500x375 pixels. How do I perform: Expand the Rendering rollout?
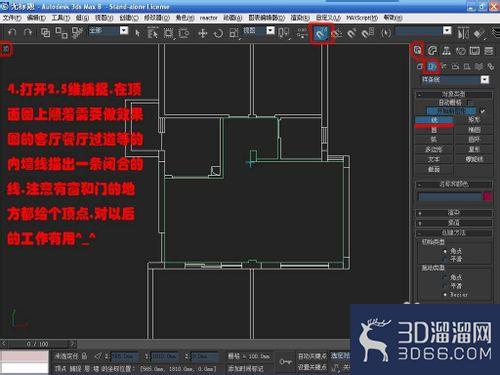click(x=454, y=212)
